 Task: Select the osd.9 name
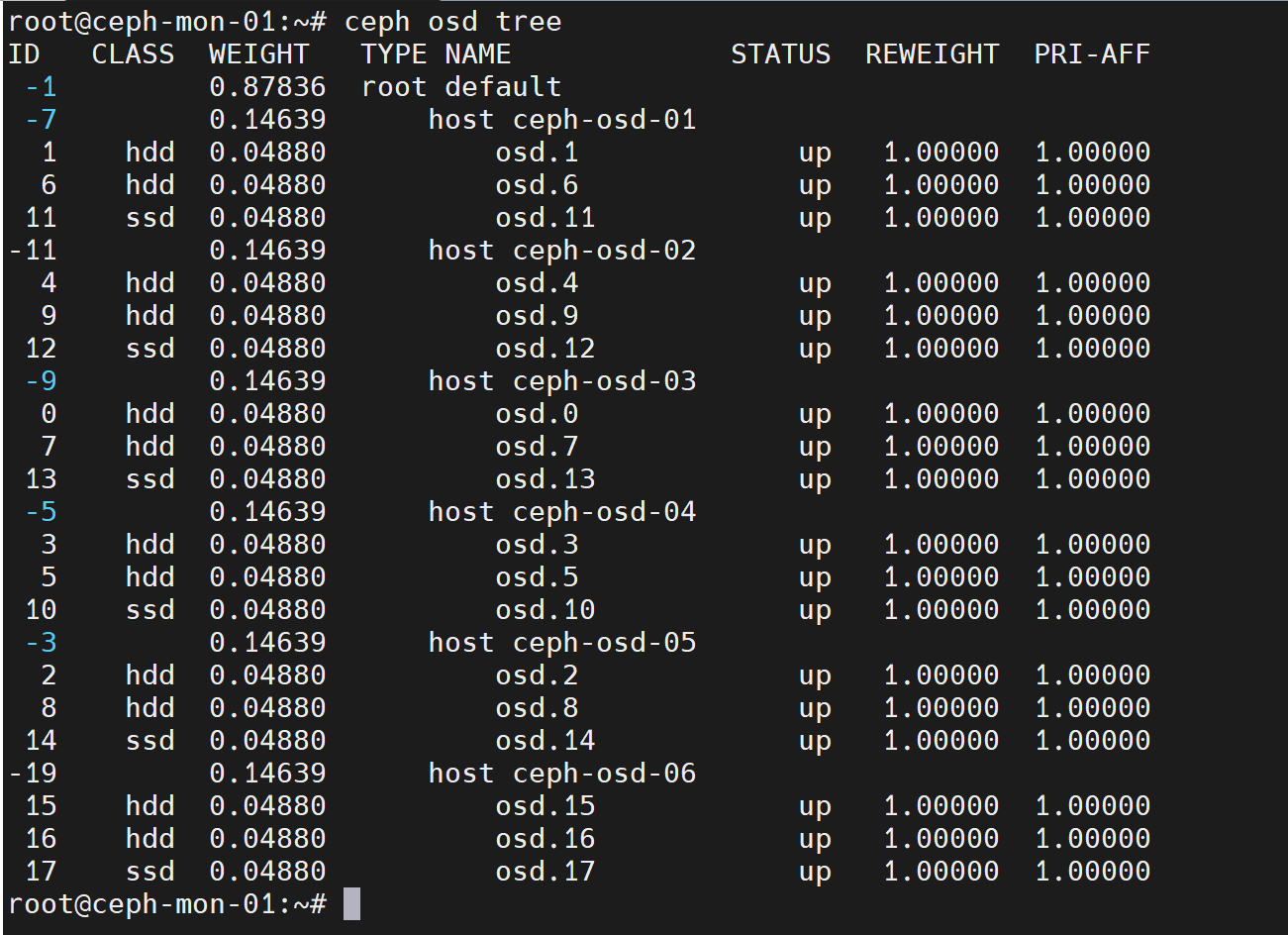[x=537, y=315]
